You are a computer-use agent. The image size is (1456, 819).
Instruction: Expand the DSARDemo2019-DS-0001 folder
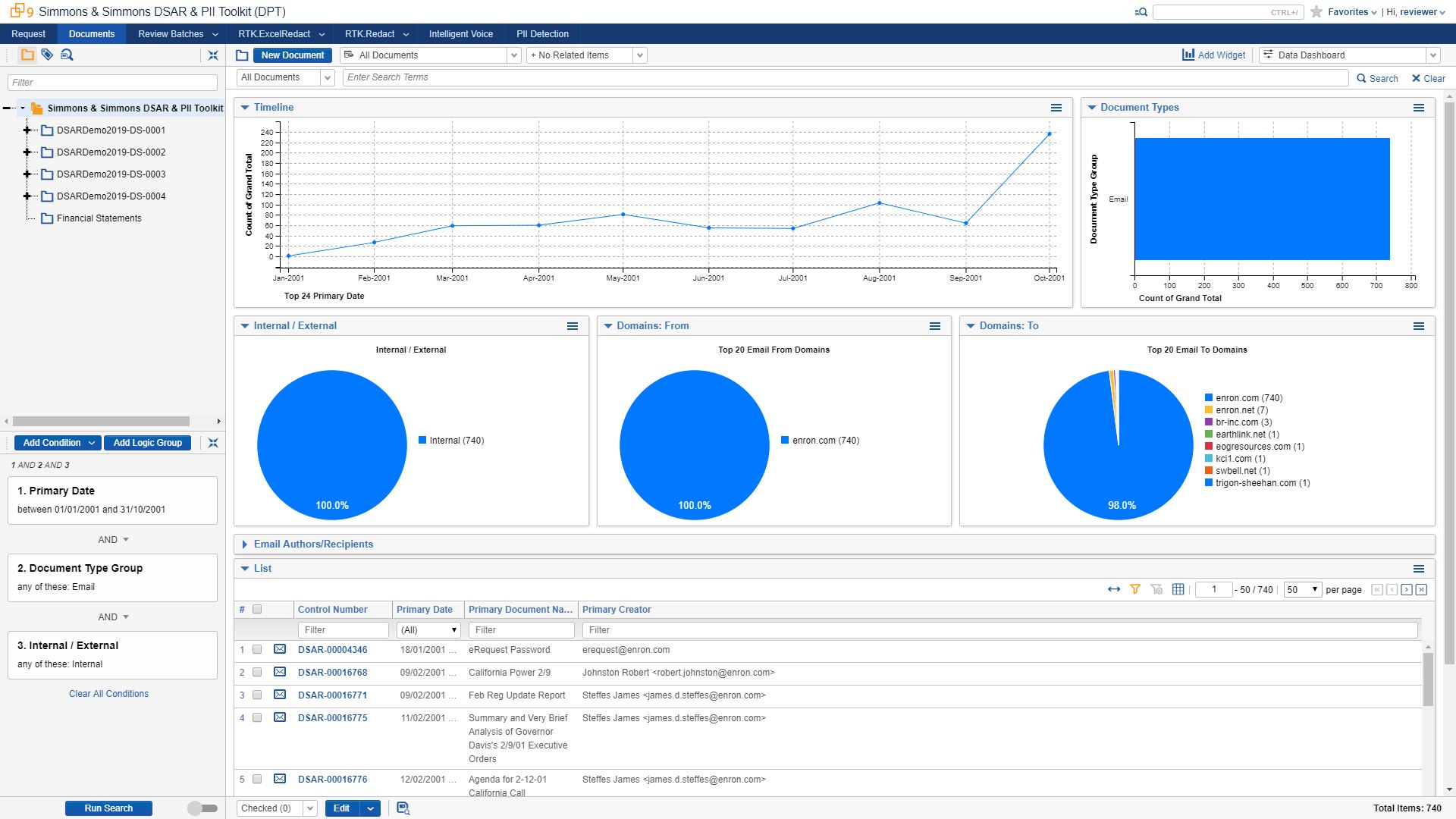coord(27,130)
